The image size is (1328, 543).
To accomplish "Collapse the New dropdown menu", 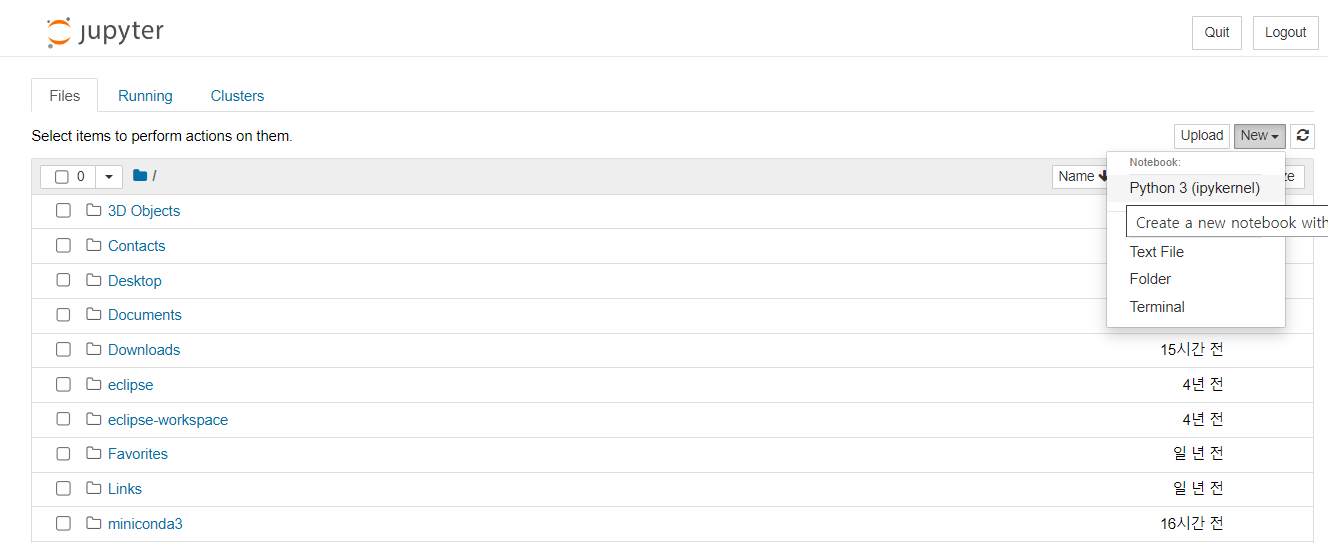I will [x=1259, y=136].
